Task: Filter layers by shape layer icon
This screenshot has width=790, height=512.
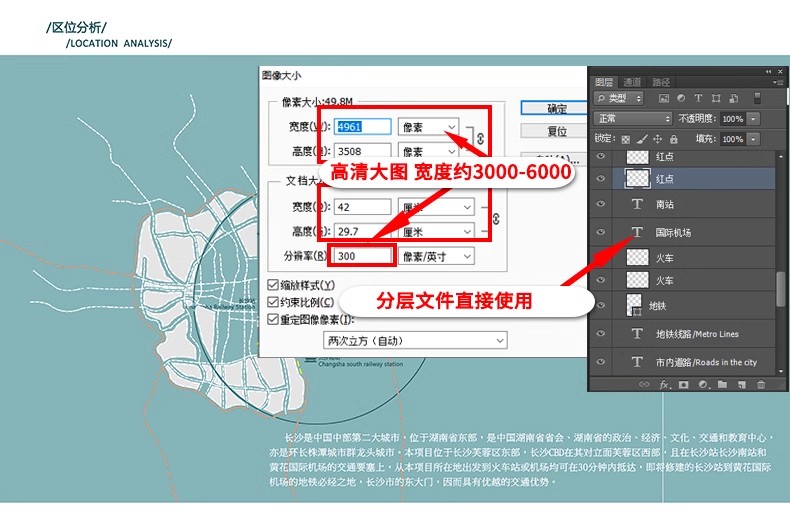Action: 716,98
